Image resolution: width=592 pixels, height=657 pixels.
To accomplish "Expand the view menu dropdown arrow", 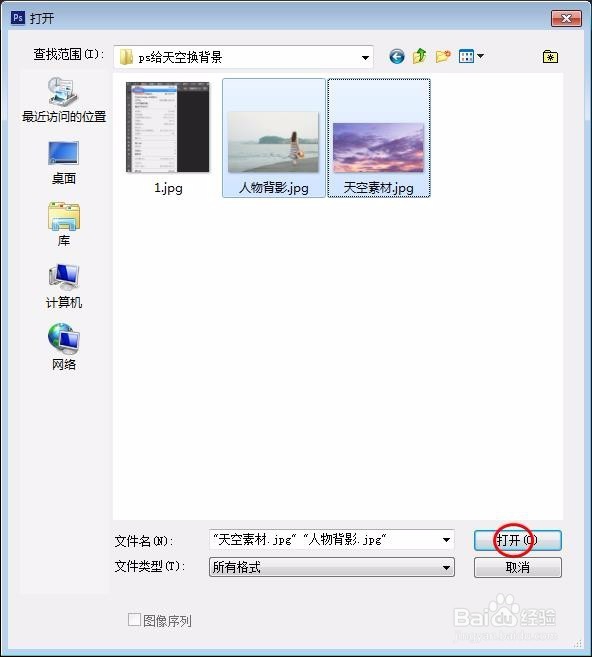I will pos(480,56).
